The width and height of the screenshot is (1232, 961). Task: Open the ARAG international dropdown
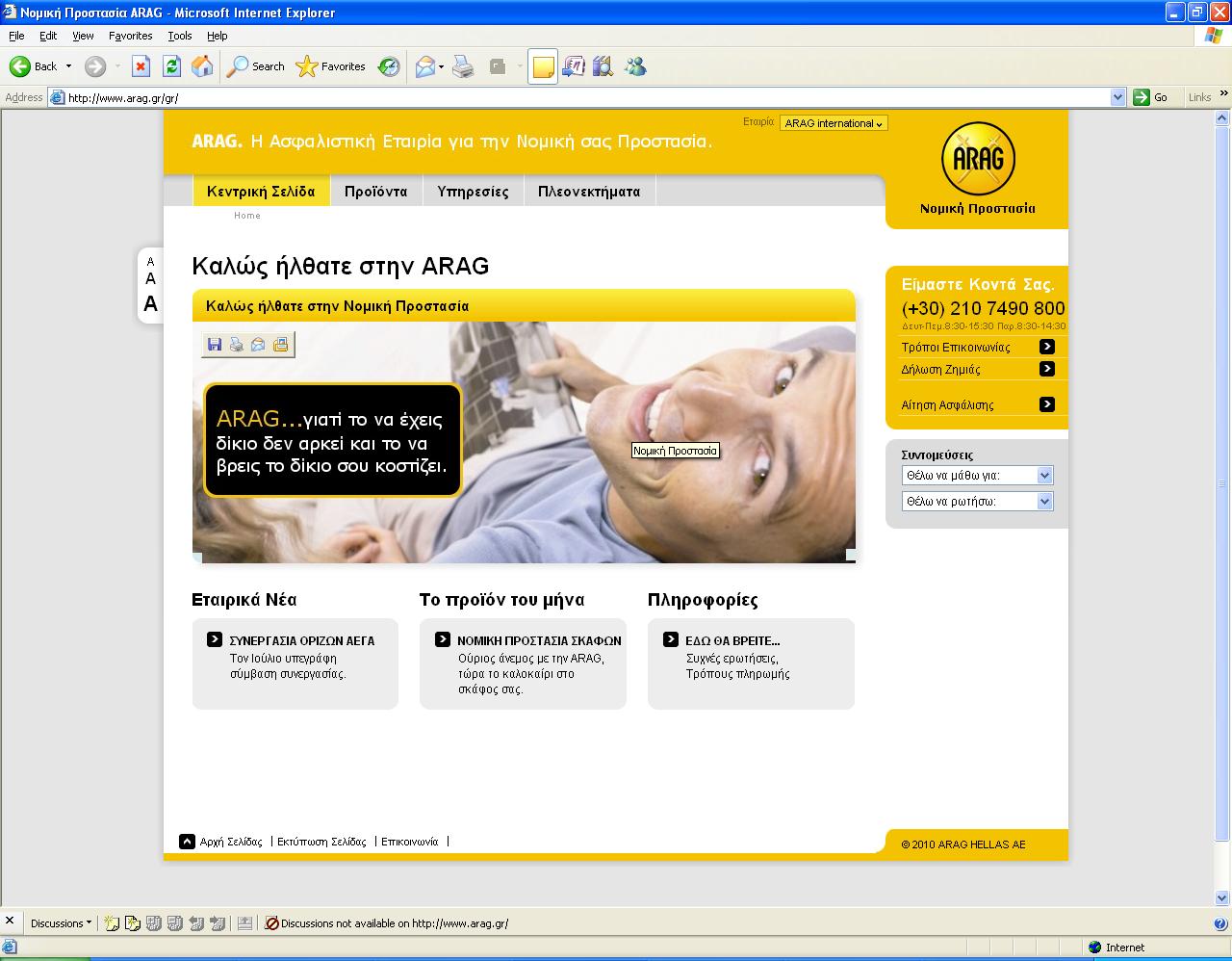click(x=834, y=123)
